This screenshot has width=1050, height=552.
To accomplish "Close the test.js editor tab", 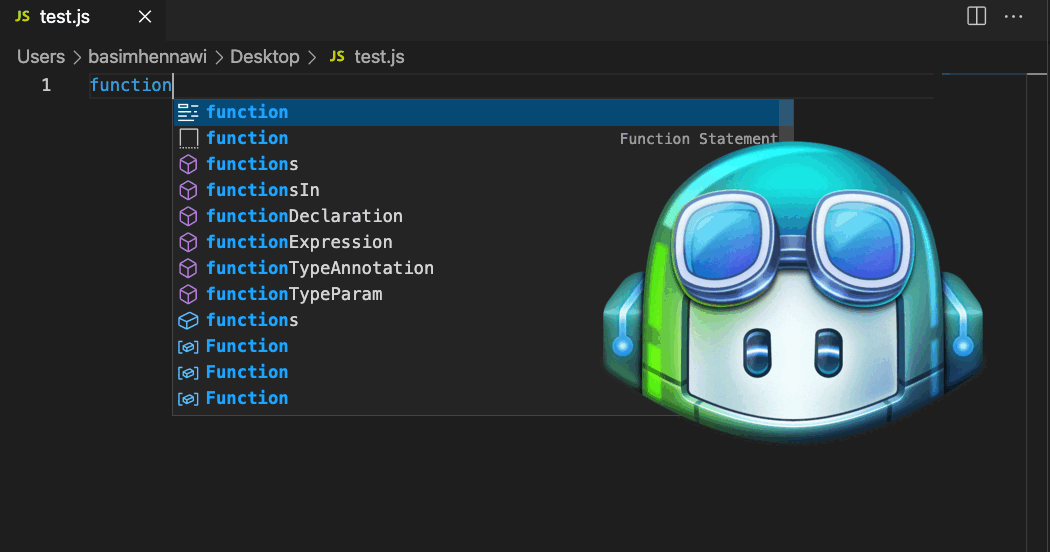I will pos(145,17).
